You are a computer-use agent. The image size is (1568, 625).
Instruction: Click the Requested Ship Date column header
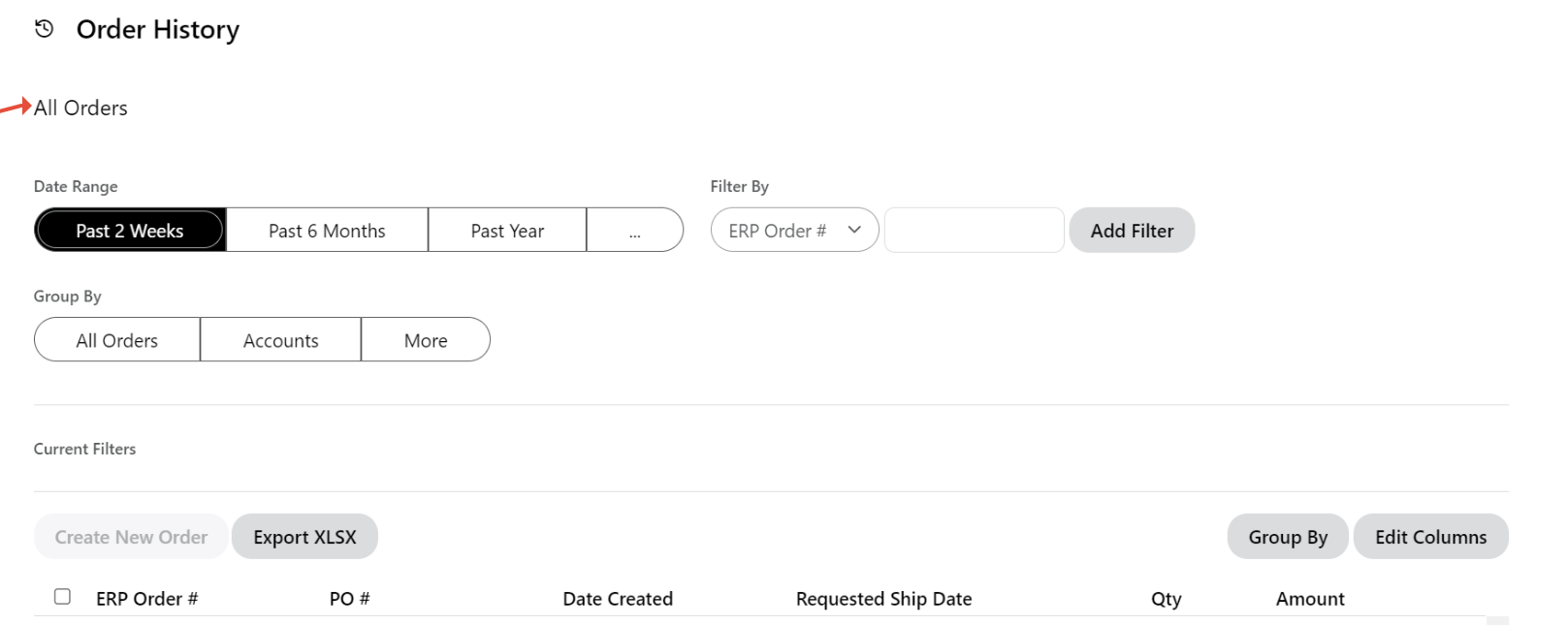tap(883, 599)
